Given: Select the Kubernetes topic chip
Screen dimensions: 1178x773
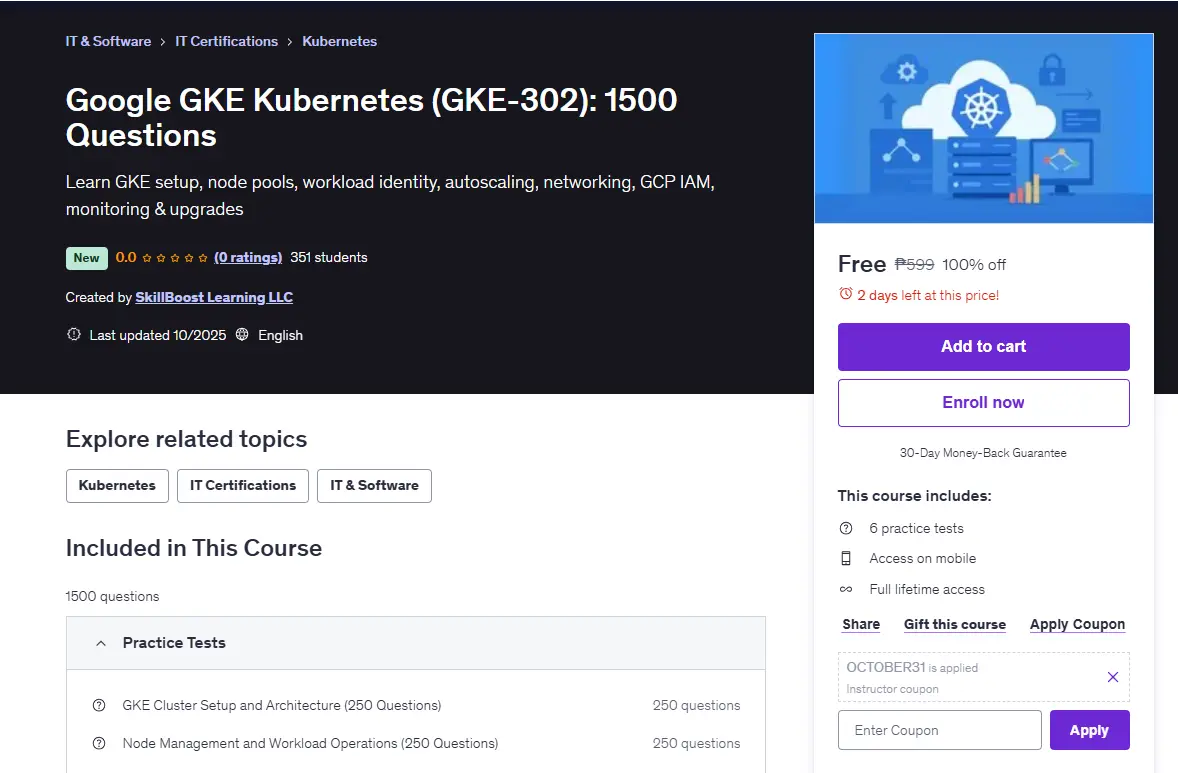Looking at the screenshot, I should (x=117, y=485).
